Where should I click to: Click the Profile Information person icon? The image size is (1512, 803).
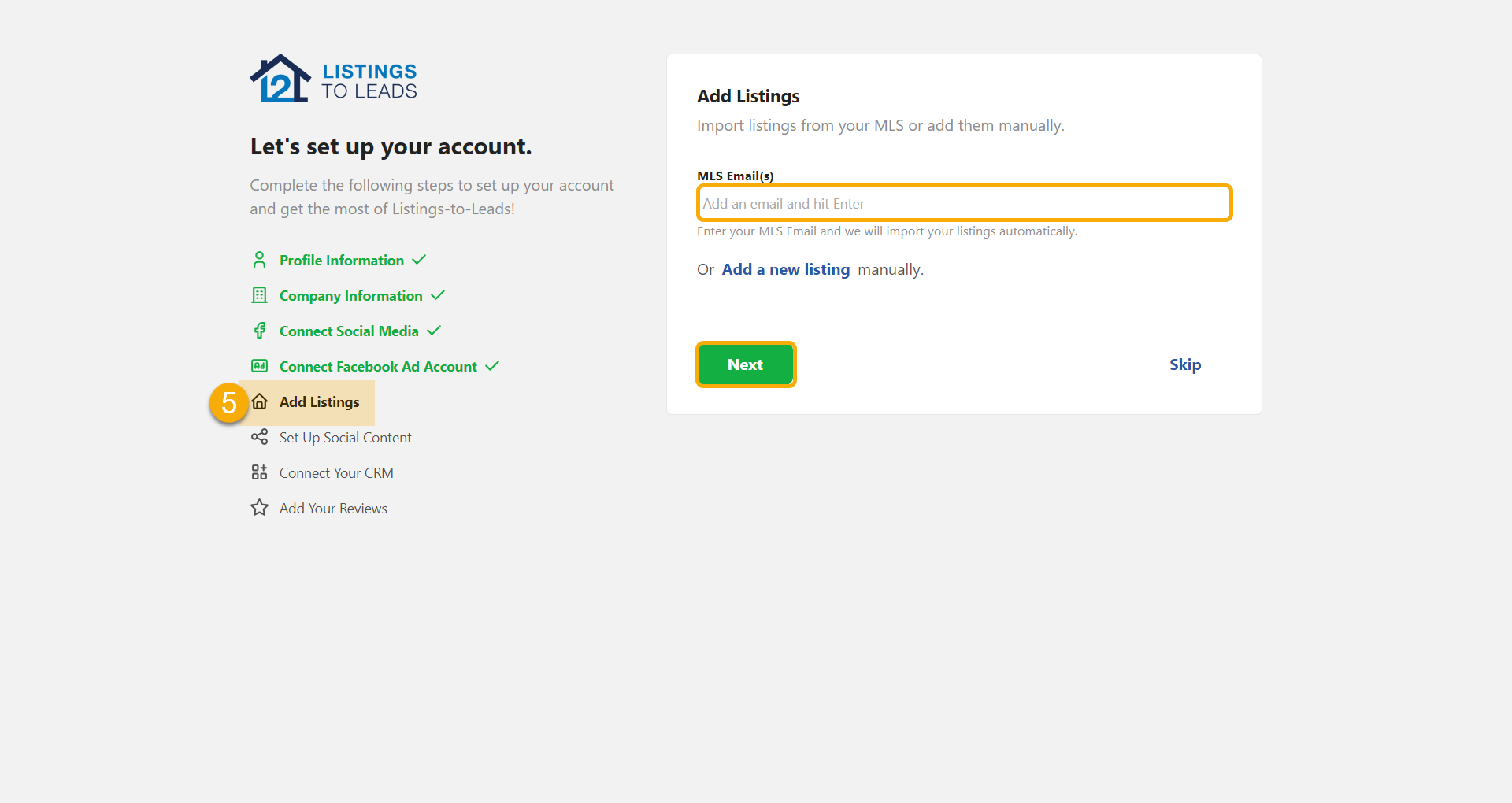(x=260, y=260)
